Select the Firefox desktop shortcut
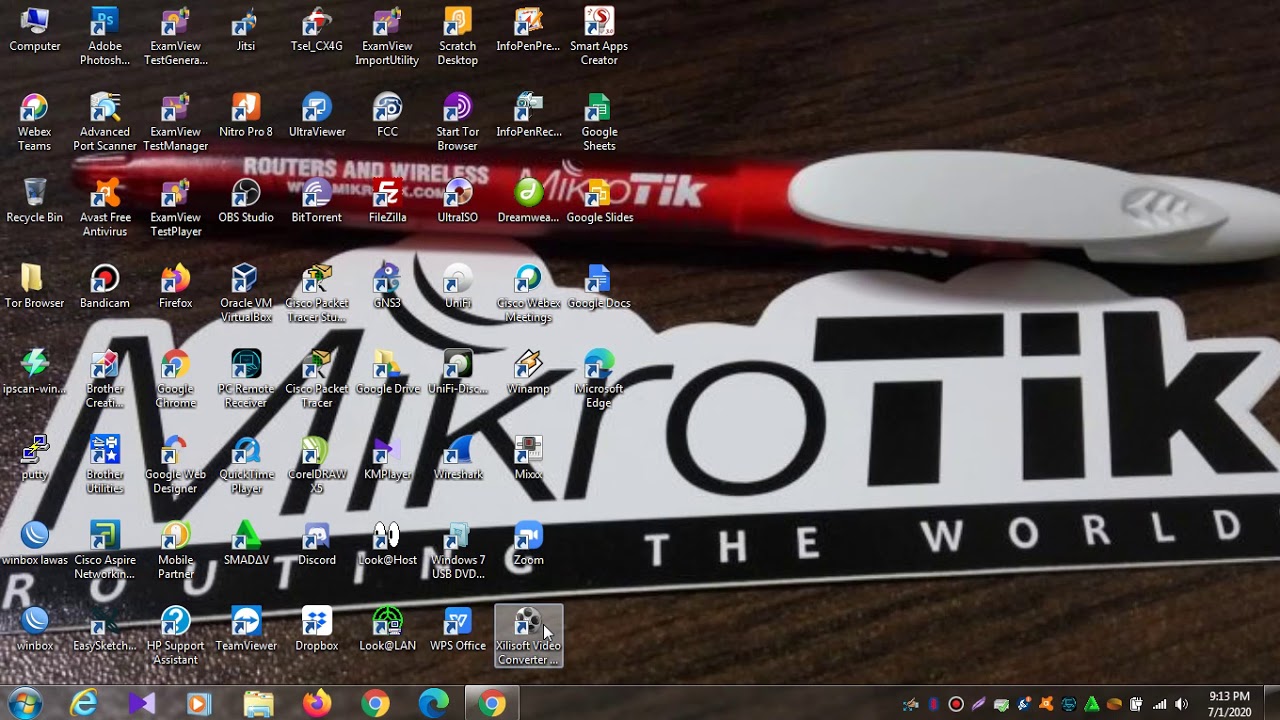The image size is (1280, 720). [175, 287]
